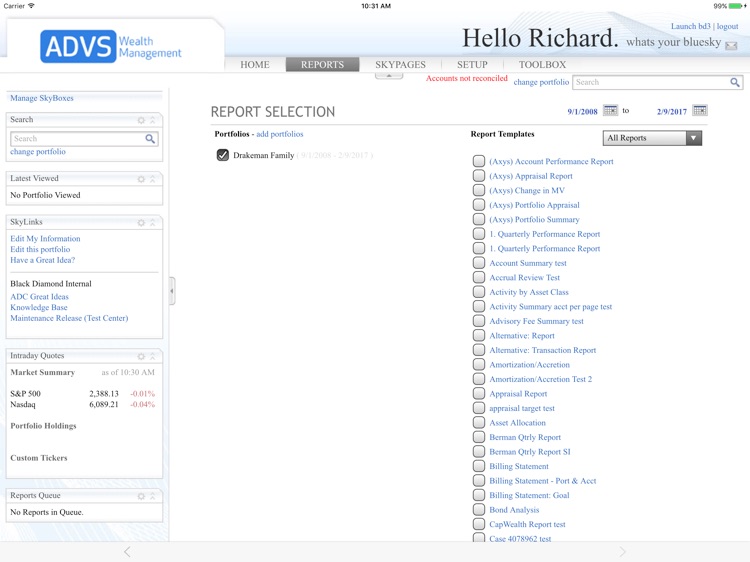Click the 2/9/2017 end date
This screenshot has height=562, width=750.
point(672,111)
